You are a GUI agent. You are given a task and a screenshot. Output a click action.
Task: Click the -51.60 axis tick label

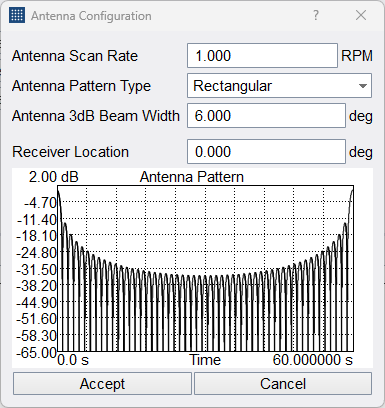(x=36, y=319)
